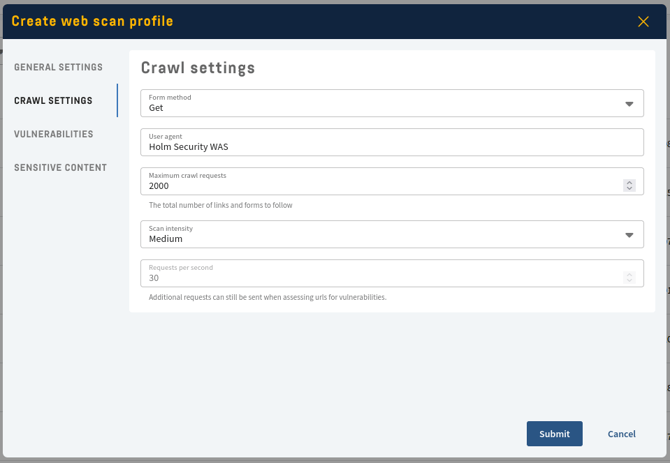This screenshot has width=670, height=463.
Task: Expand the Scan intensity dropdown
Action: tap(380, 234)
